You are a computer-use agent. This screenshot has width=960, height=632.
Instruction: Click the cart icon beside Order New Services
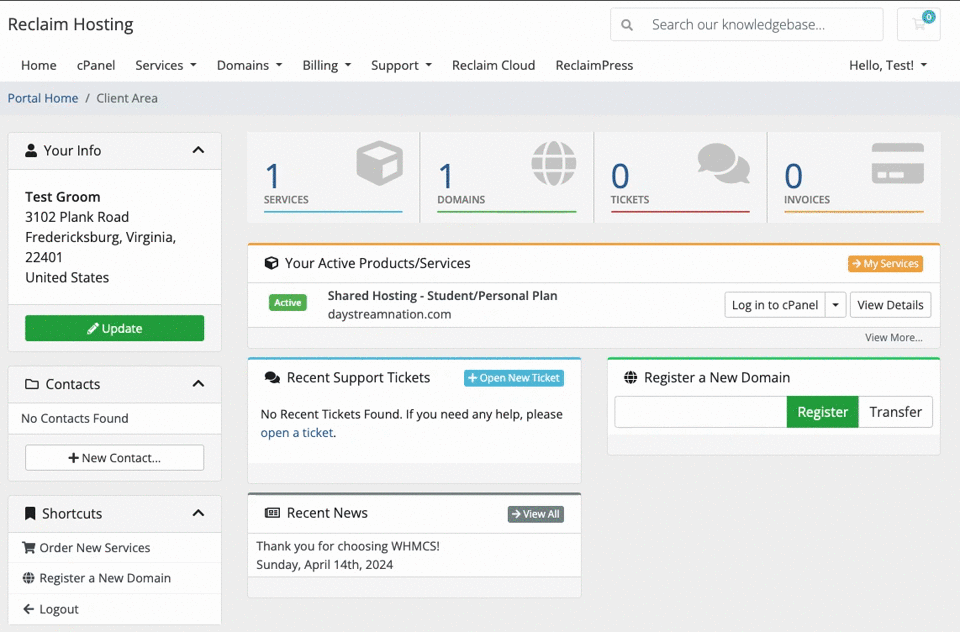tap(29, 547)
